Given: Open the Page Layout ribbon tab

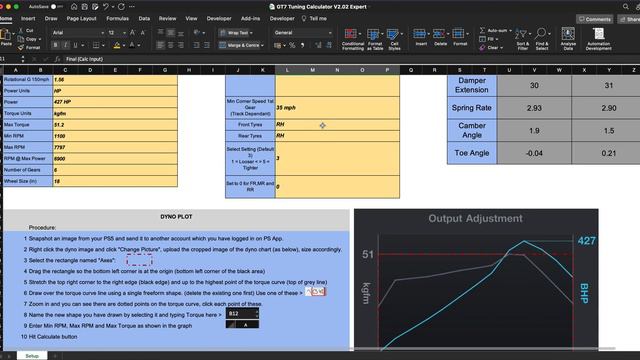Looking at the screenshot, I should point(81,19).
